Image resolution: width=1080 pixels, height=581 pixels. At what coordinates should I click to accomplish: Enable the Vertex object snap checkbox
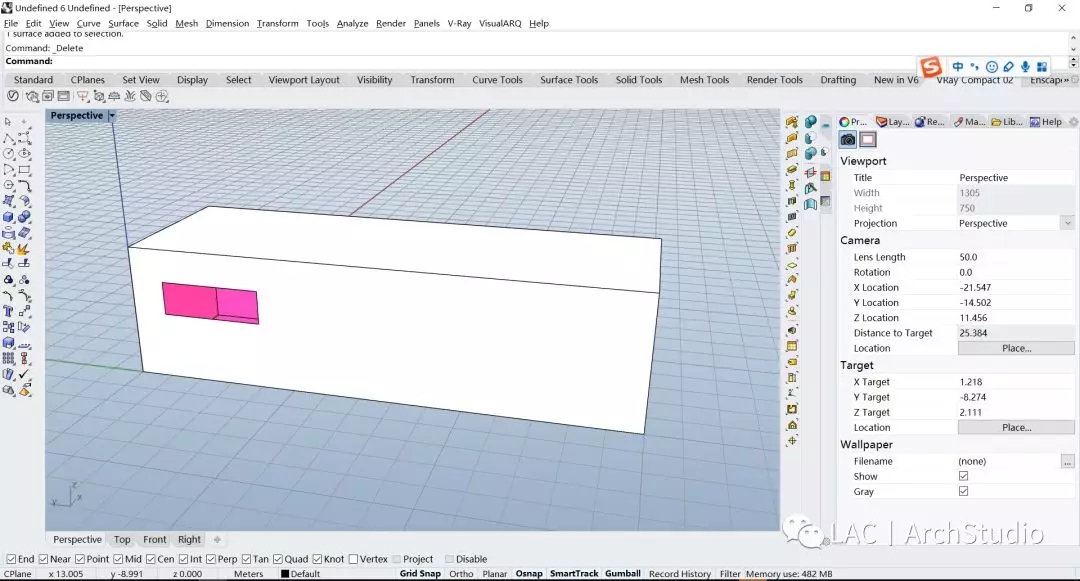[353, 559]
